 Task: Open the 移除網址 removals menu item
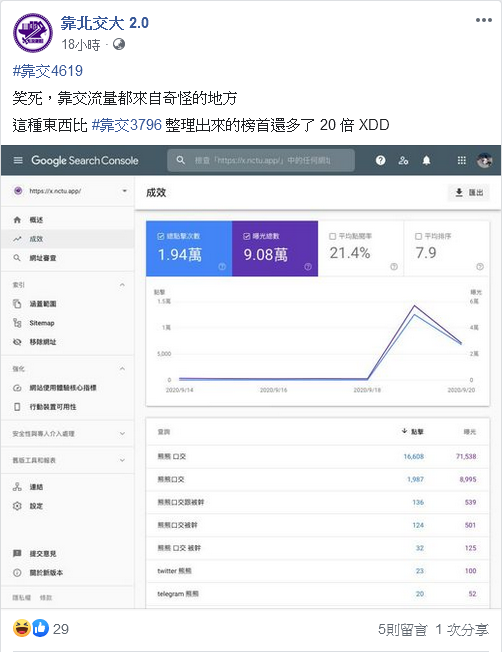[x=68, y=342]
